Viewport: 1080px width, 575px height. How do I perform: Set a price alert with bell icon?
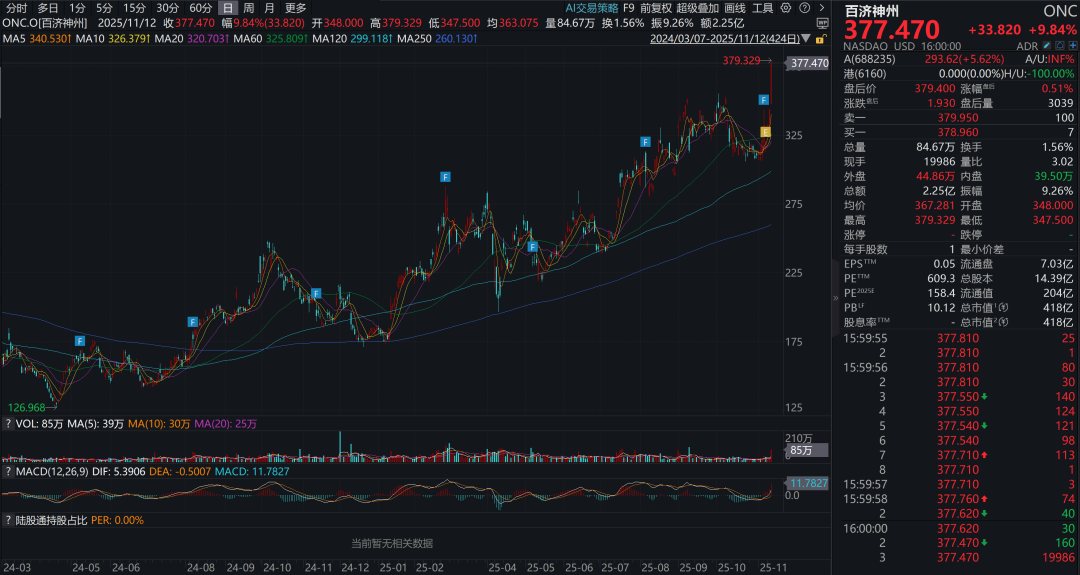click(1059, 45)
